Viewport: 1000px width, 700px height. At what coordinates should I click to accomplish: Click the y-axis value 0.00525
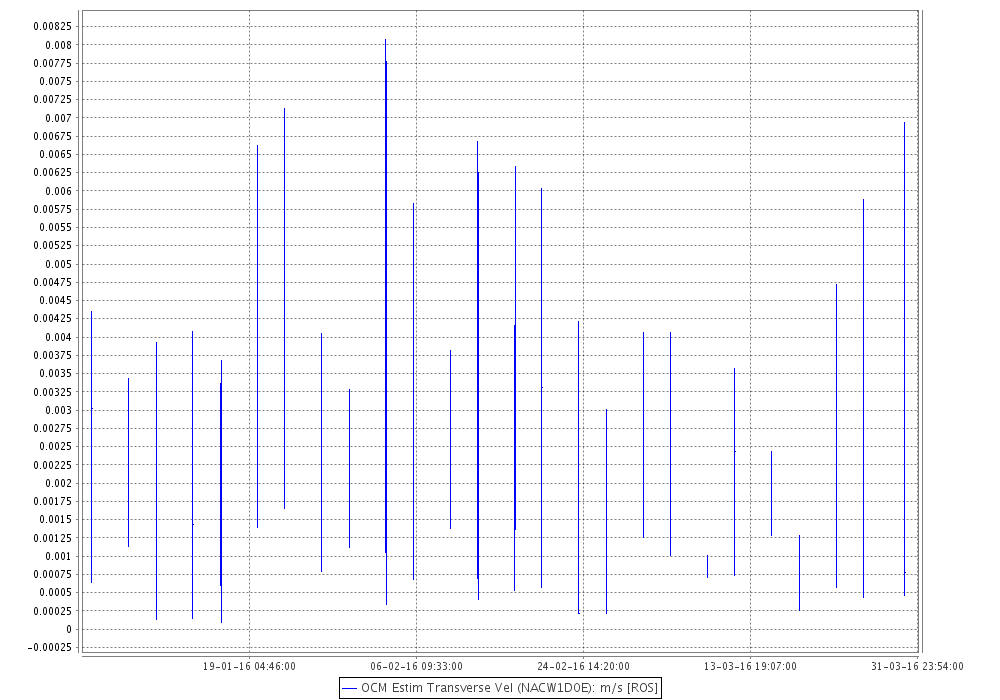[x=53, y=245]
